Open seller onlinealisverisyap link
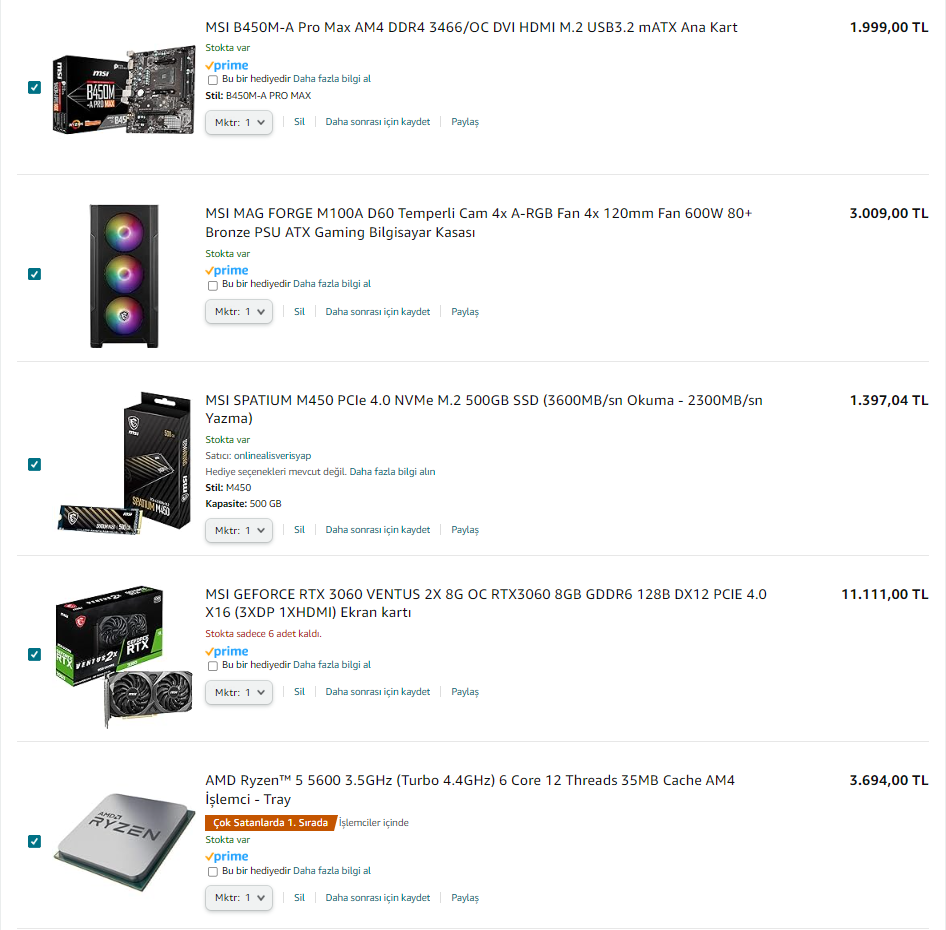The width and height of the screenshot is (946, 930). 272,456
